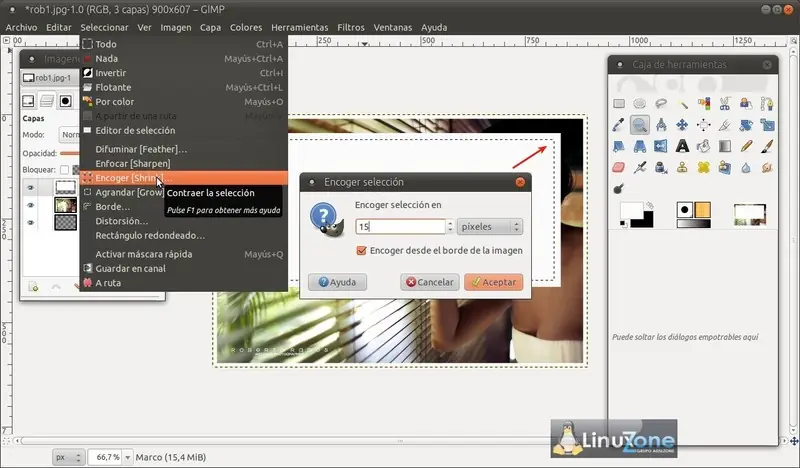Select the Ellipse Select tool
The width and height of the screenshot is (800, 468).
pos(640,104)
